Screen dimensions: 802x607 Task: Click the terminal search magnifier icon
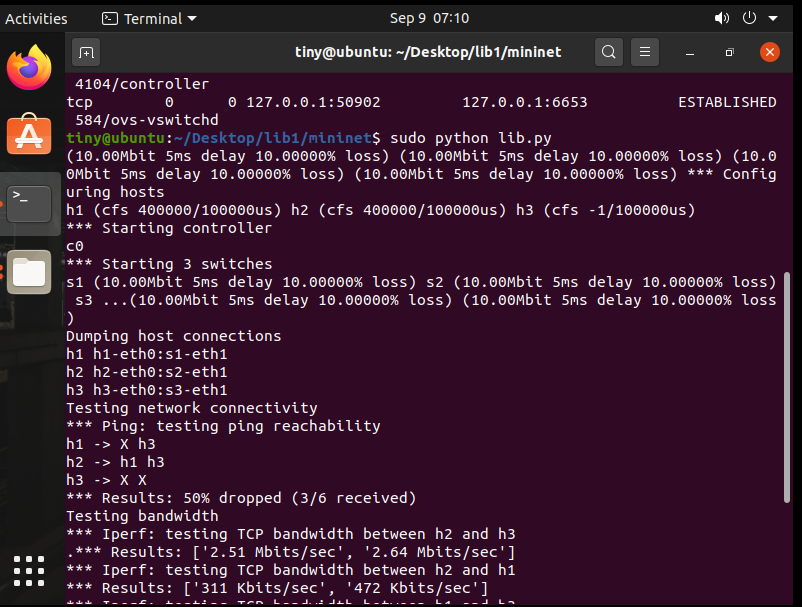608,52
